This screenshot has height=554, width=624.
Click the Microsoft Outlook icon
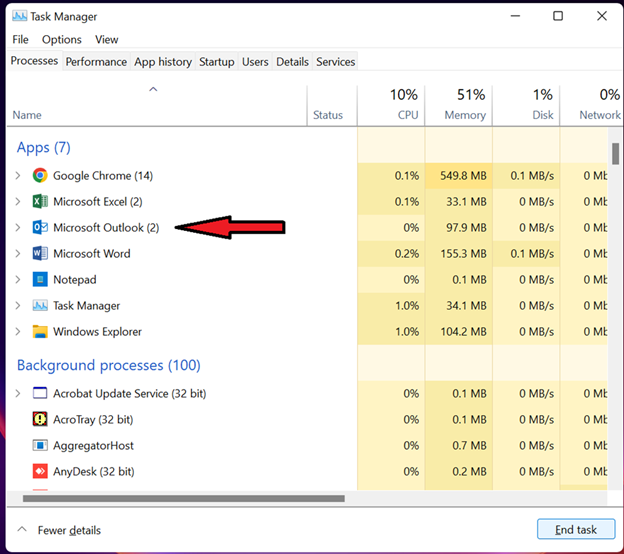(x=40, y=227)
